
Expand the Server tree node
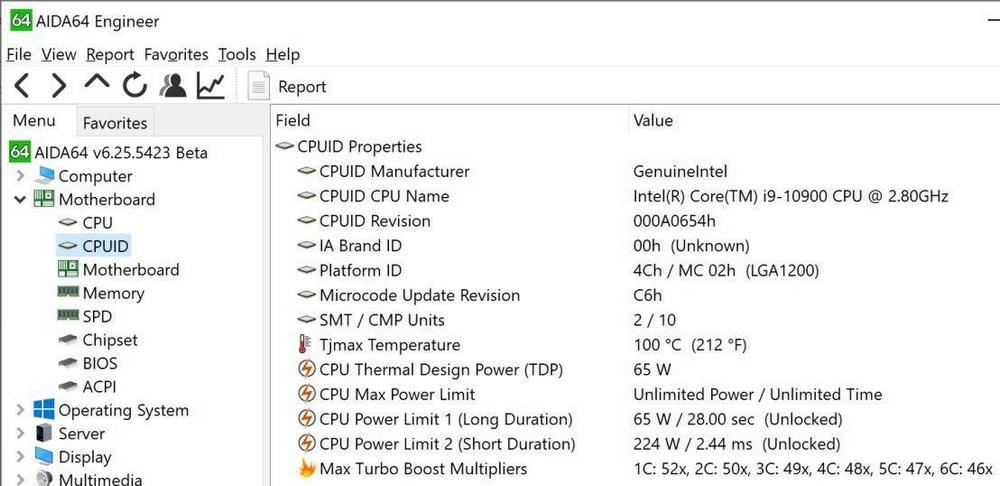tap(20, 434)
